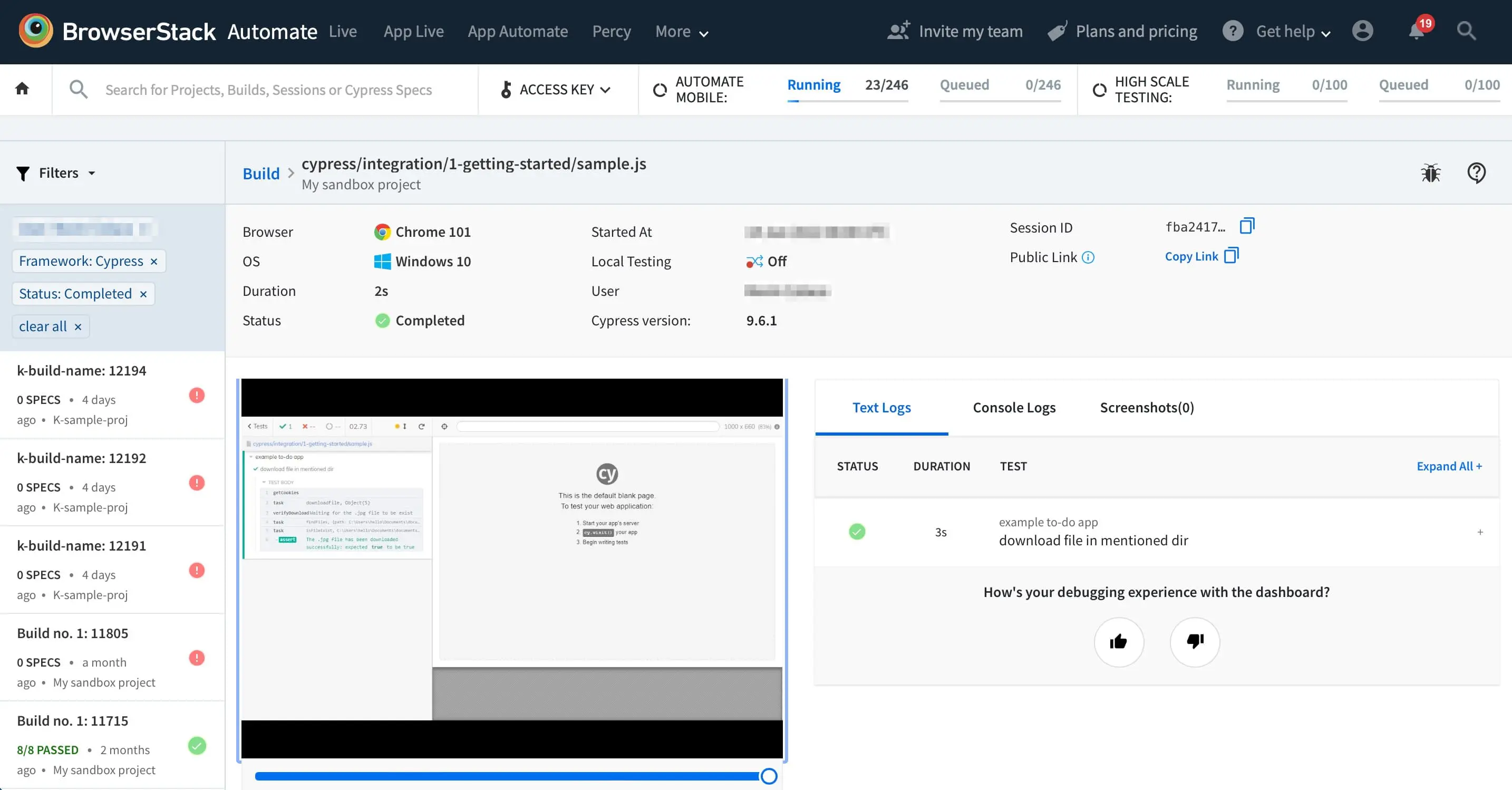Remove the Framework: Cypress filter

154,262
